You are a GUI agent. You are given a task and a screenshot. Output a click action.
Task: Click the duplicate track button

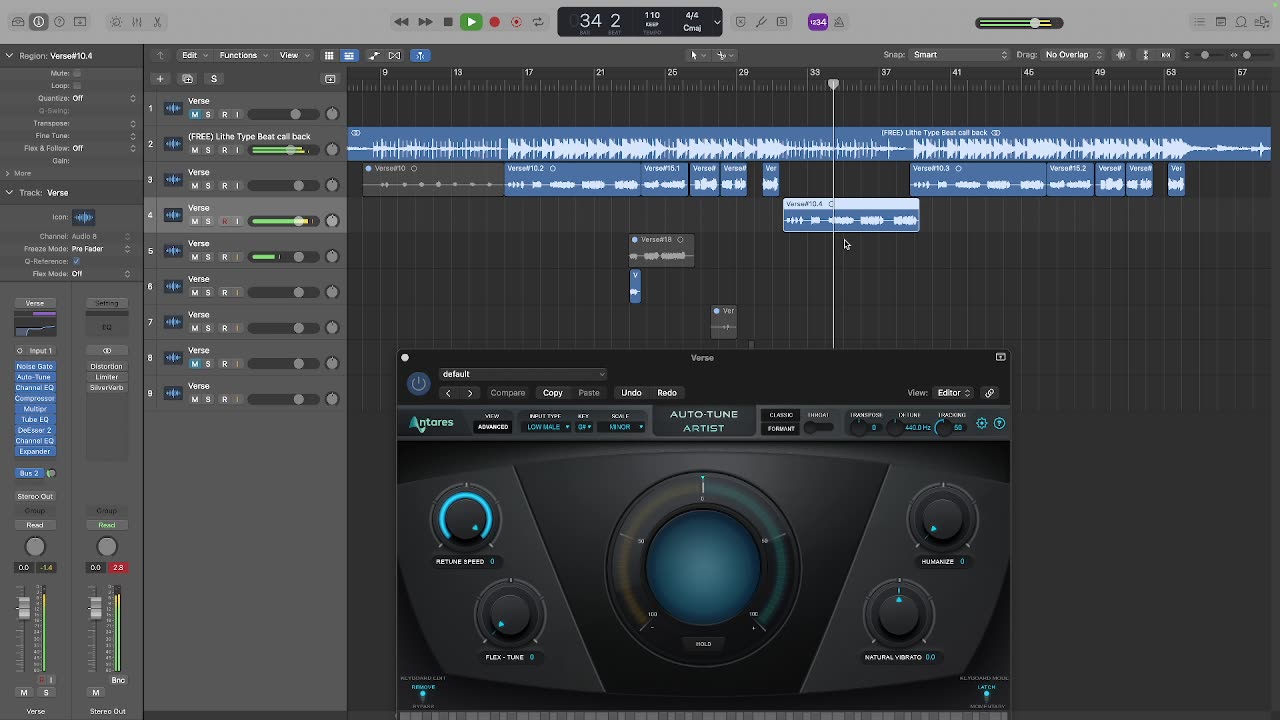[x=187, y=78]
